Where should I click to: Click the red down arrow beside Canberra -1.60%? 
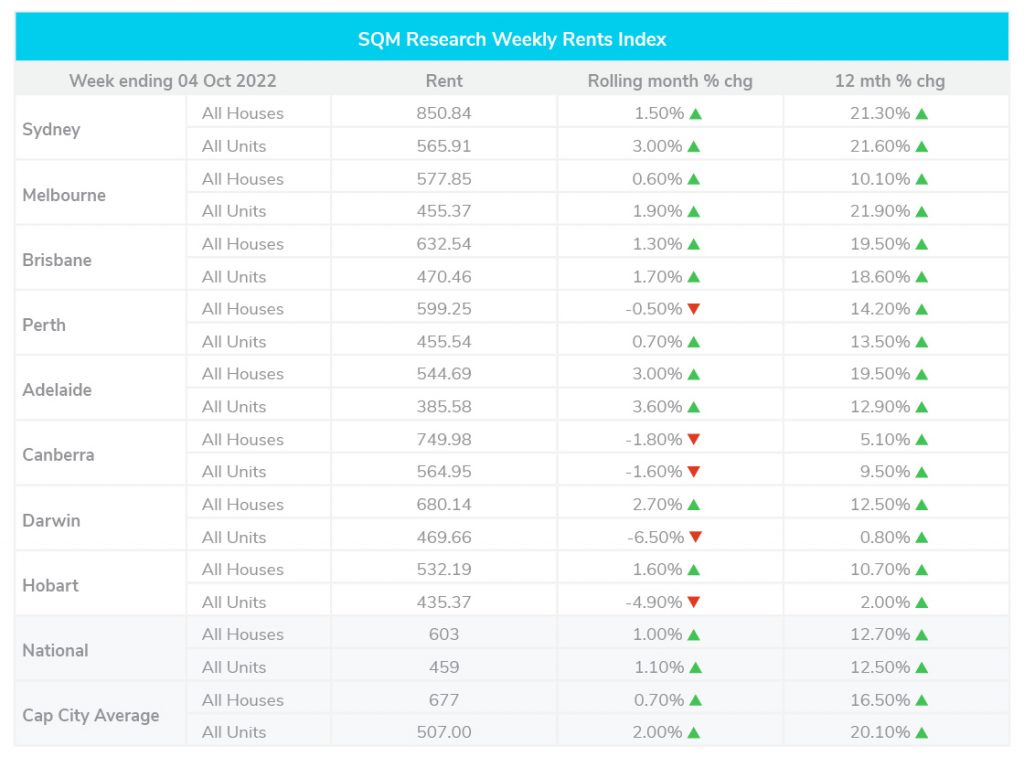point(694,472)
